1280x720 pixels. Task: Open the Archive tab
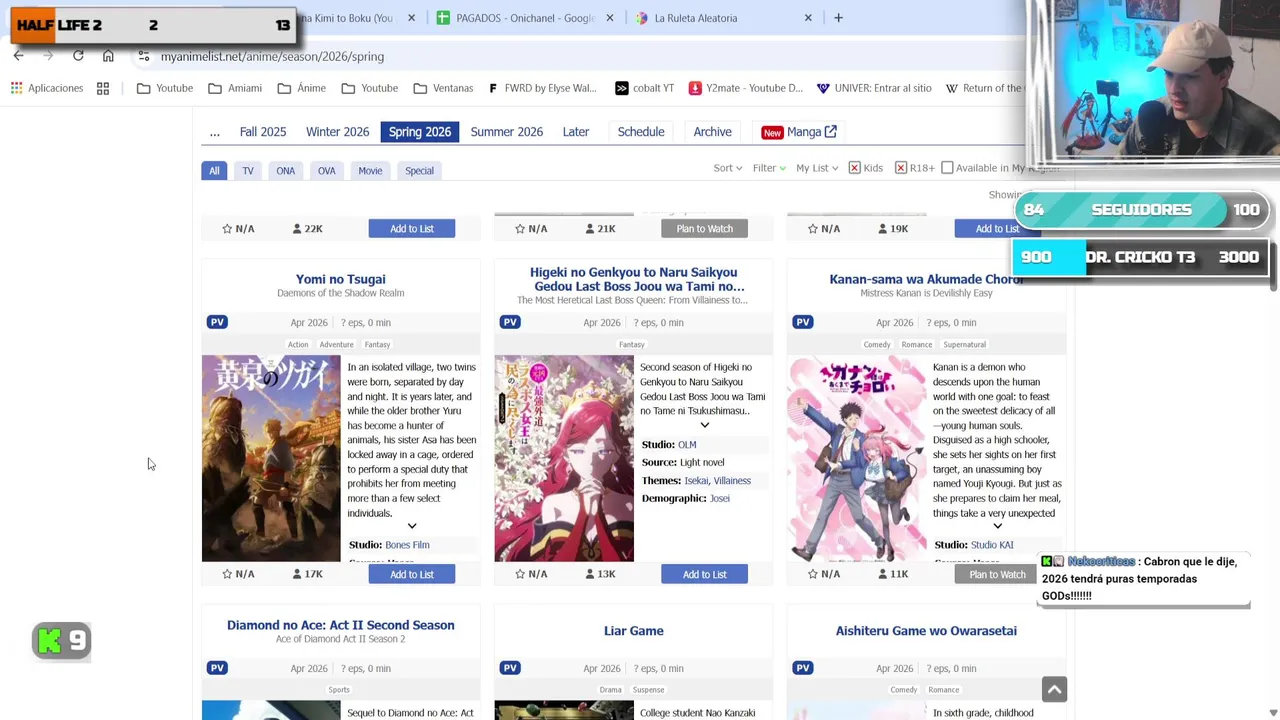(713, 132)
